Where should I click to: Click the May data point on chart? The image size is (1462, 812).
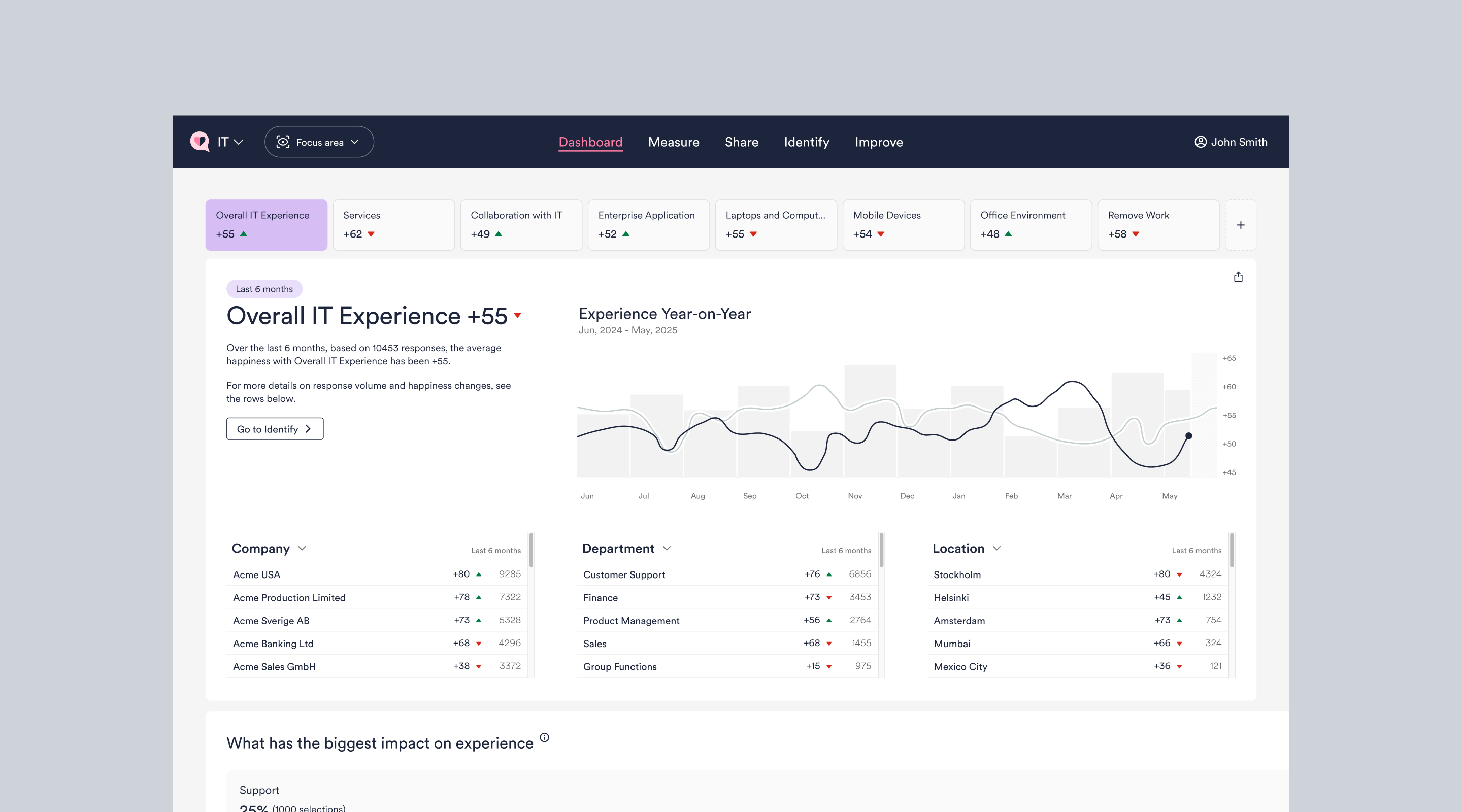click(x=1188, y=436)
